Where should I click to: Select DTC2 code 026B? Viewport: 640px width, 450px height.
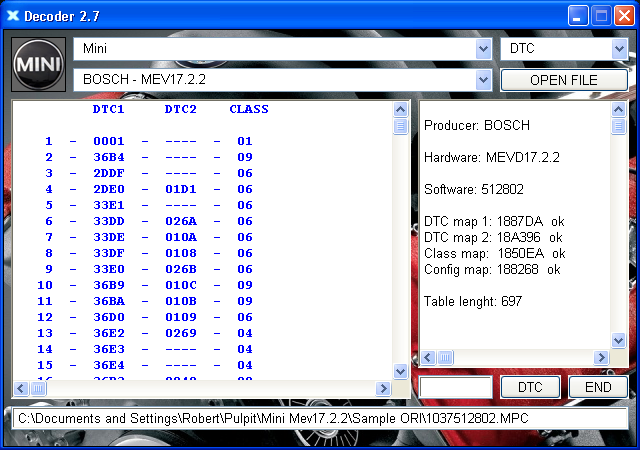pos(181,269)
